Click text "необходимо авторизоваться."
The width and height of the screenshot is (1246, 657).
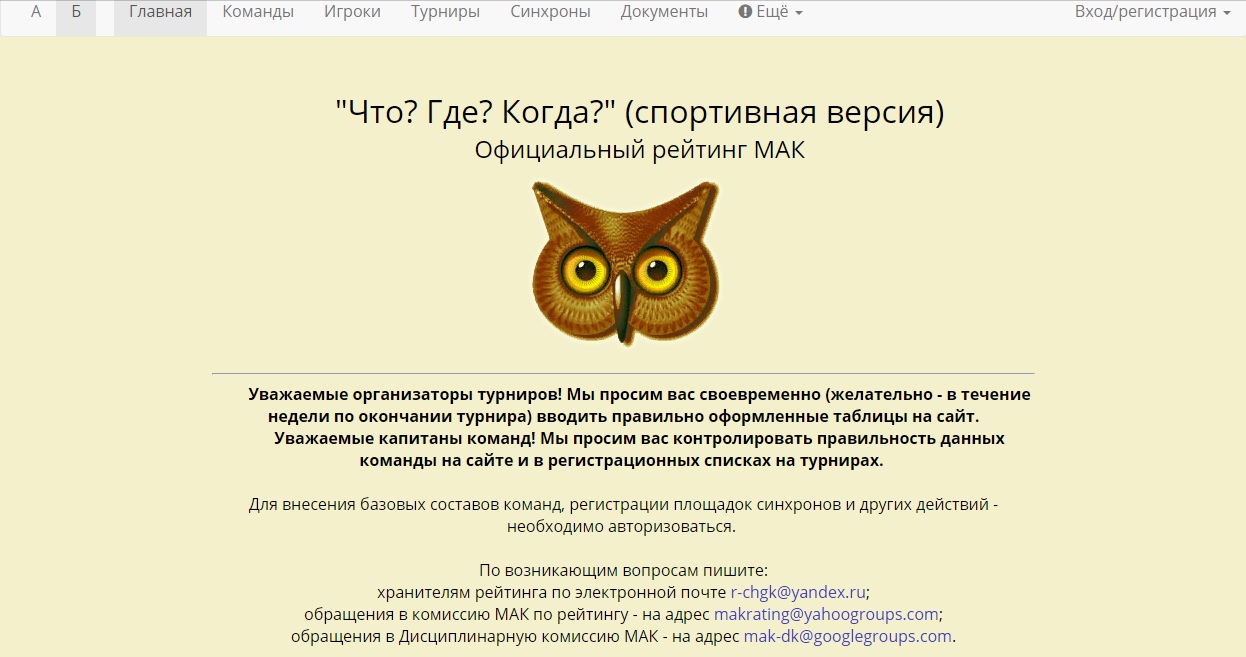pos(621,526)
